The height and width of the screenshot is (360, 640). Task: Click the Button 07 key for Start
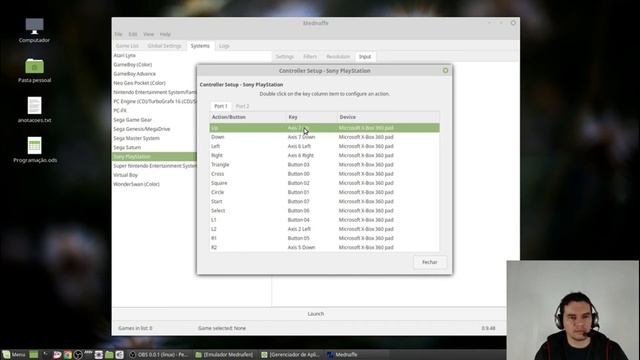coord(298,201)
